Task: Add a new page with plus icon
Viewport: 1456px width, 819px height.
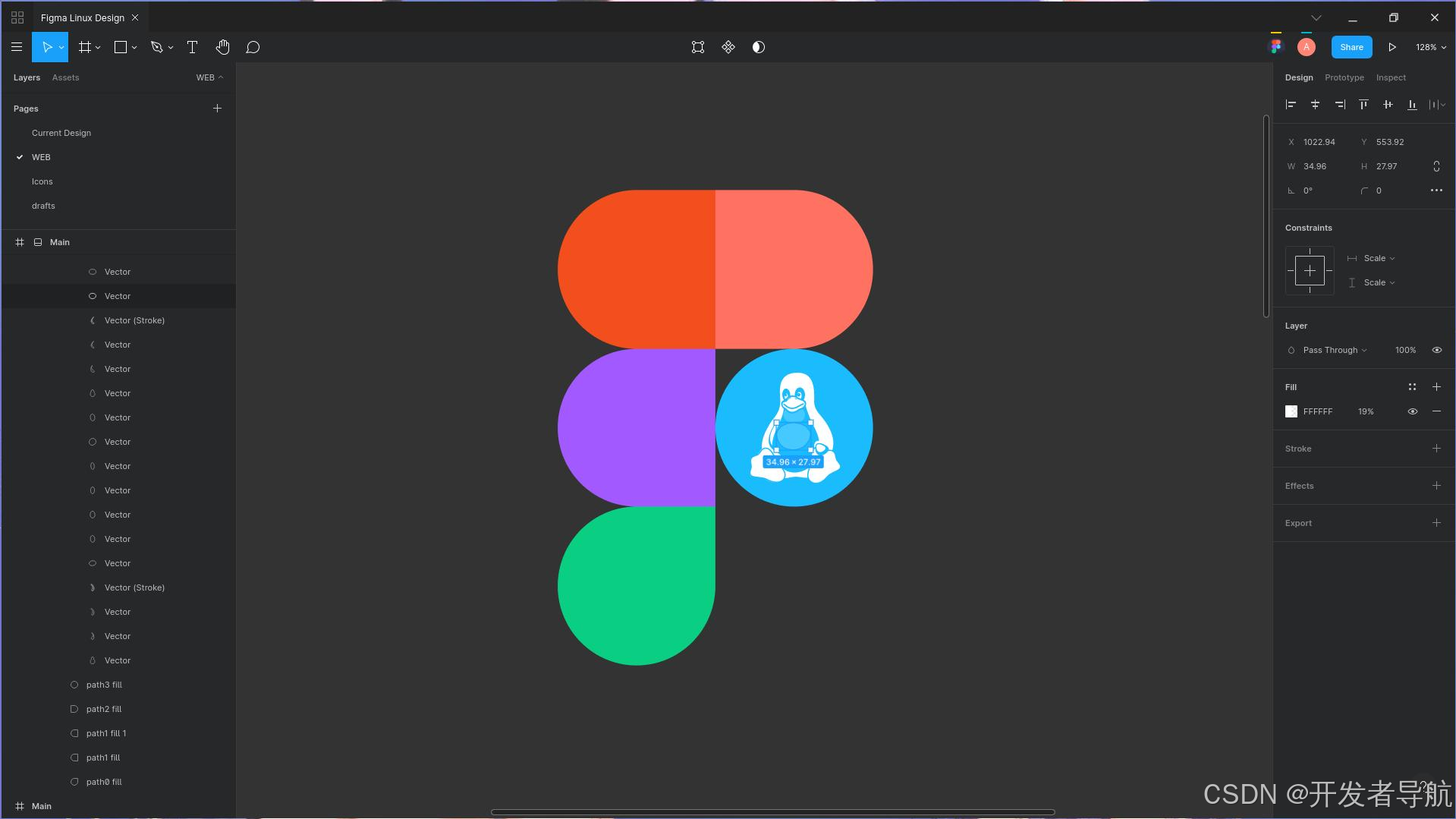Action: pyautogui.click(x=217, y=109)
